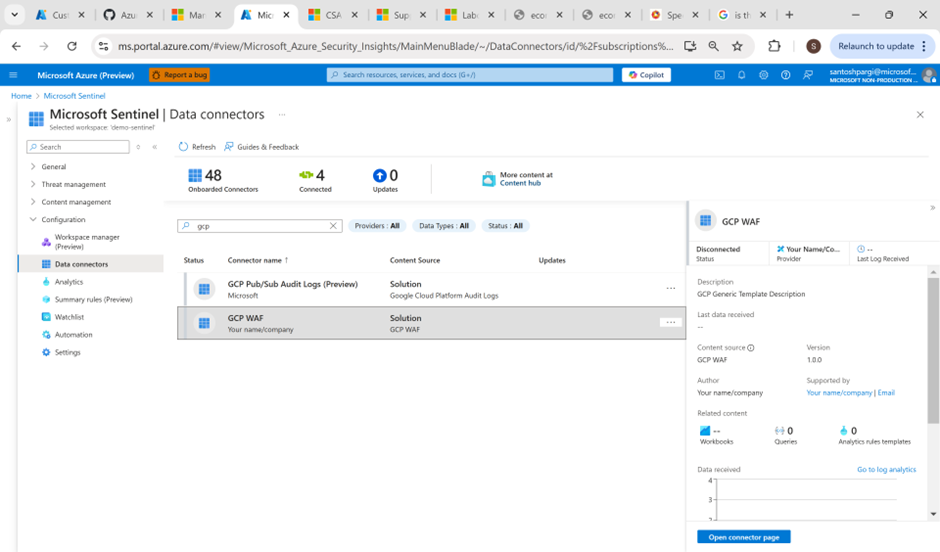Click the Copilot button
Viewport: 940px width, 552px height.
tap(646, 75)
